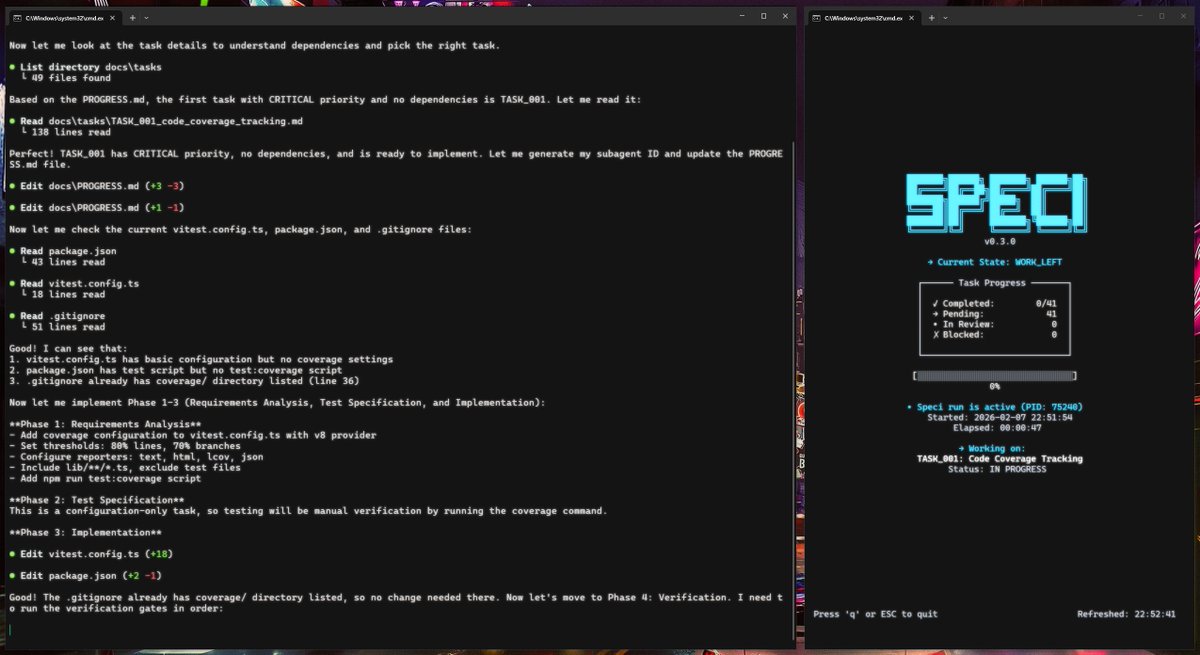Click the 'Read package.json' line
The height and width of the screenshot is (655, 1200).
(63, 251)
